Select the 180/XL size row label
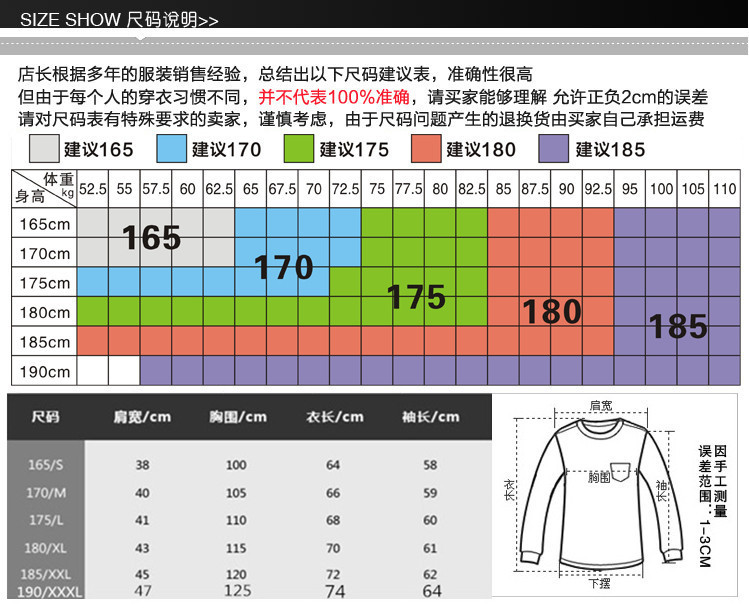The height and width of the screenshot is (608, 749). pos(46,548)
